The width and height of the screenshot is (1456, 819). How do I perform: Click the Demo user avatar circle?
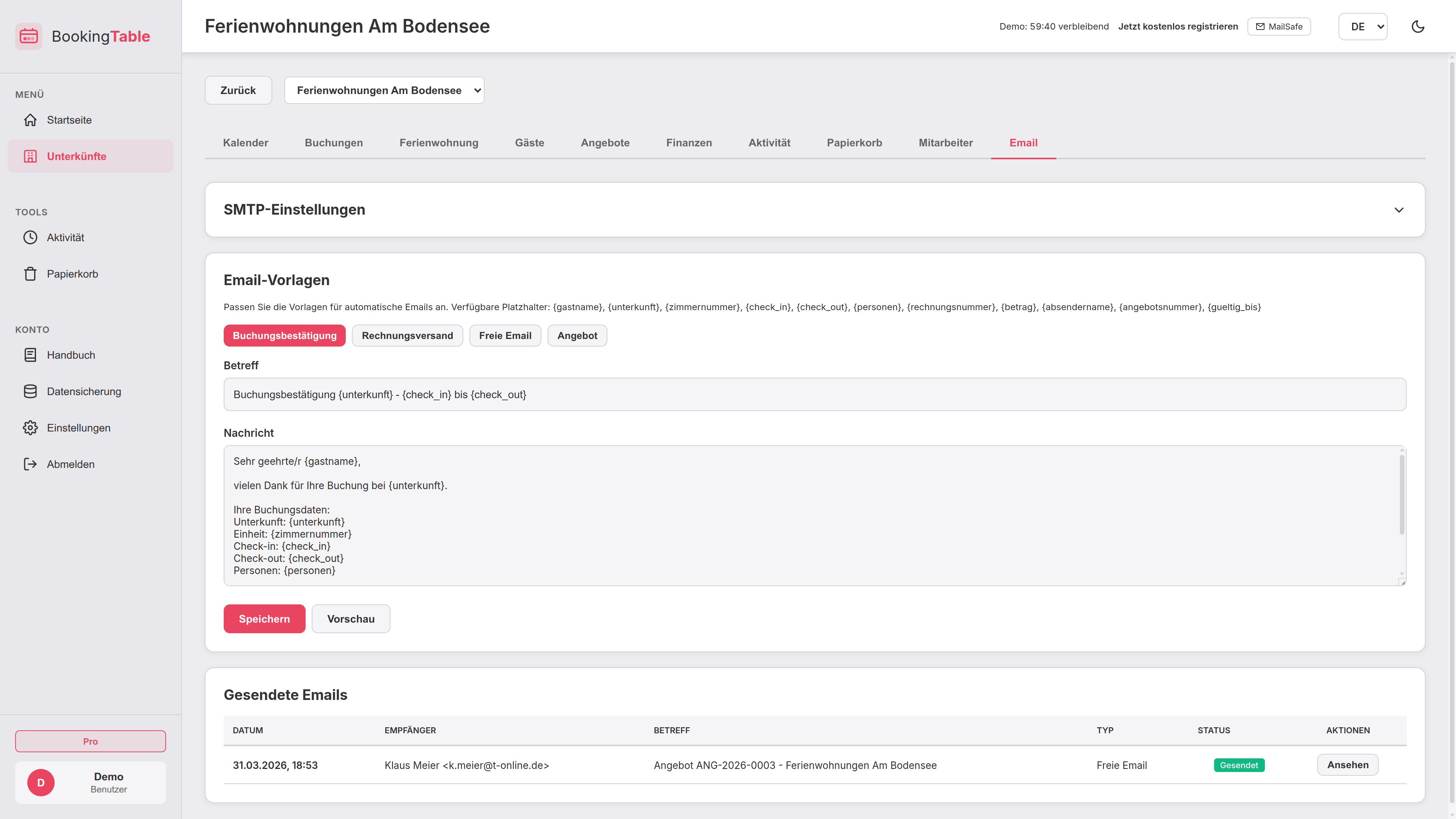pyautogui.click(x=41, y=783)
